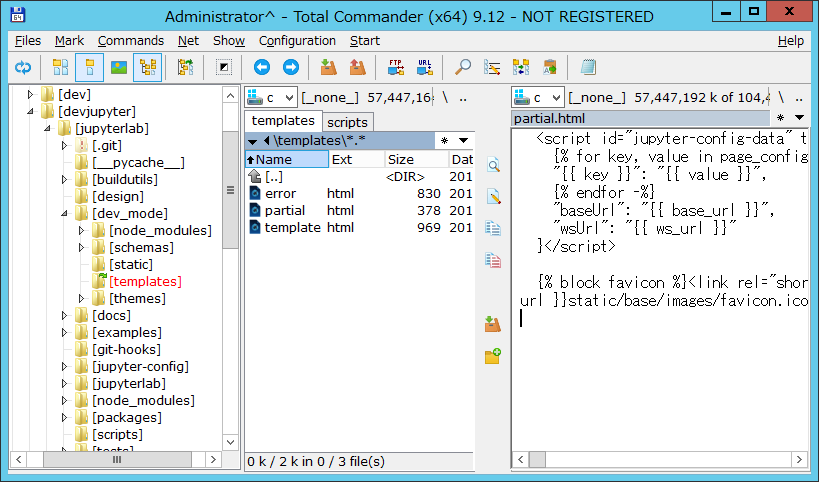Click the Reread source refresh icon
The image size is (819, 482).
pos(23,67)
